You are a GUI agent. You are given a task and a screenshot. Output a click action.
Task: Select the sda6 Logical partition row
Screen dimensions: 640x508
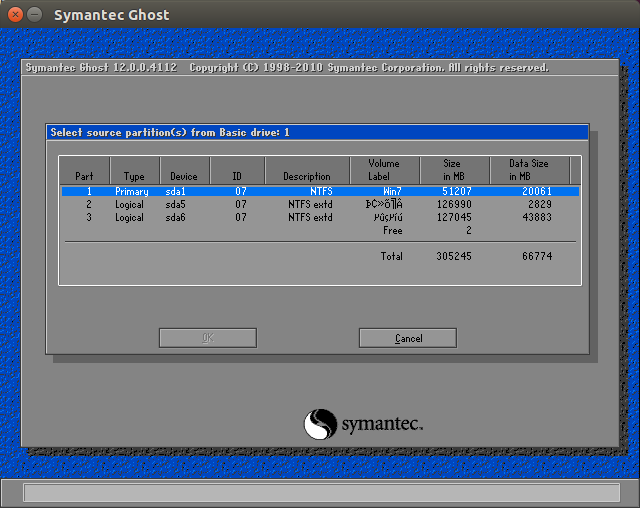[320, 217]
